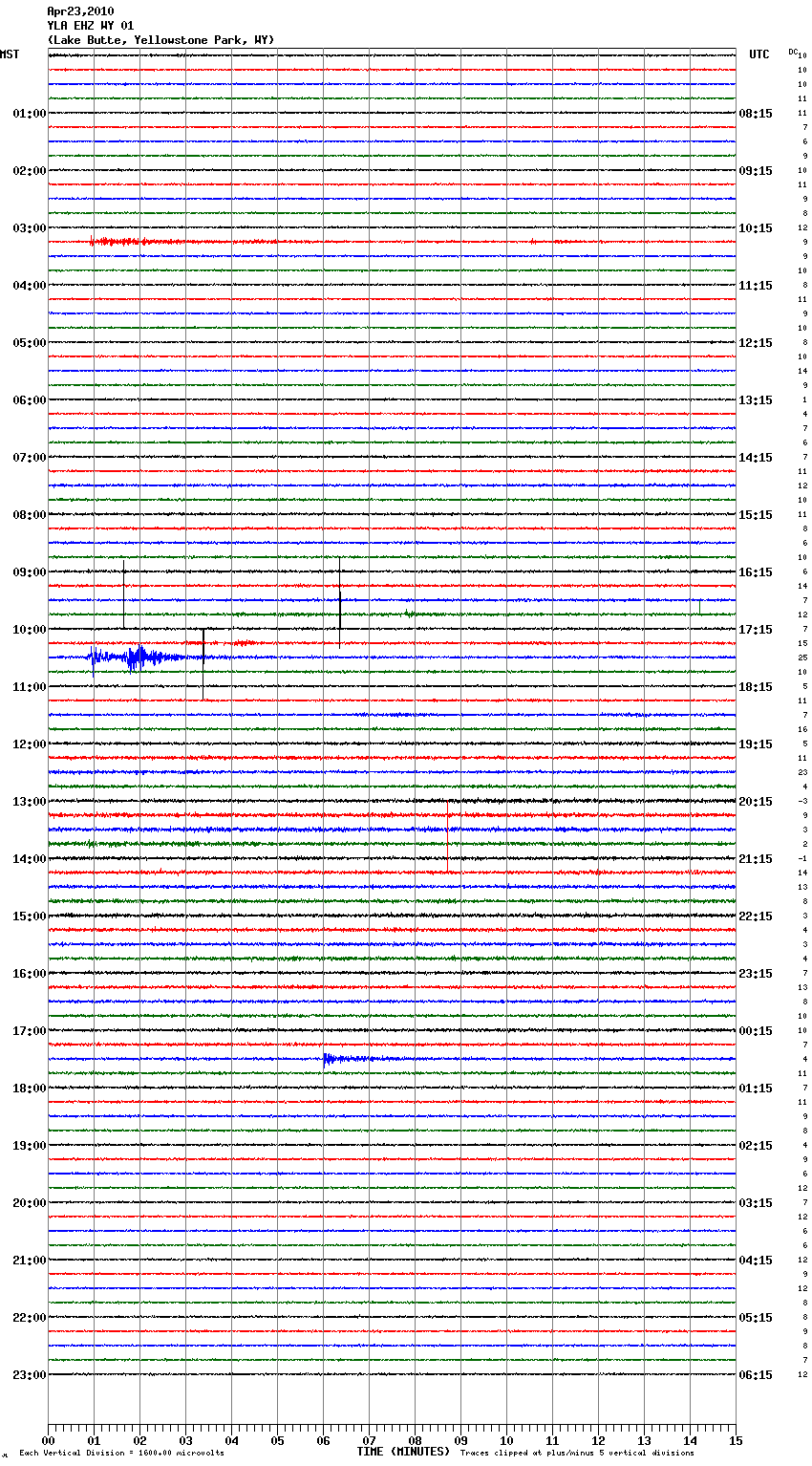Select the 06:00 MST row label
The width and height of the screenshot is (812, 1466).
point(30,400)
